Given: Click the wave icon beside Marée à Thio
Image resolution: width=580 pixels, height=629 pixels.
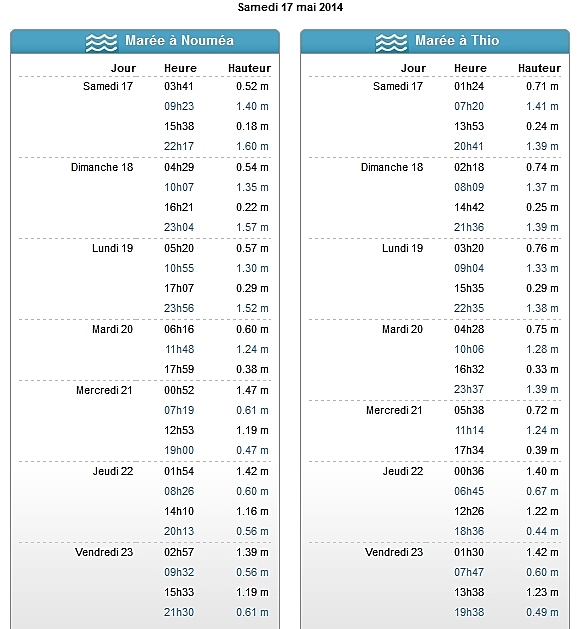Looking at the screenshot, I should 391,42.
